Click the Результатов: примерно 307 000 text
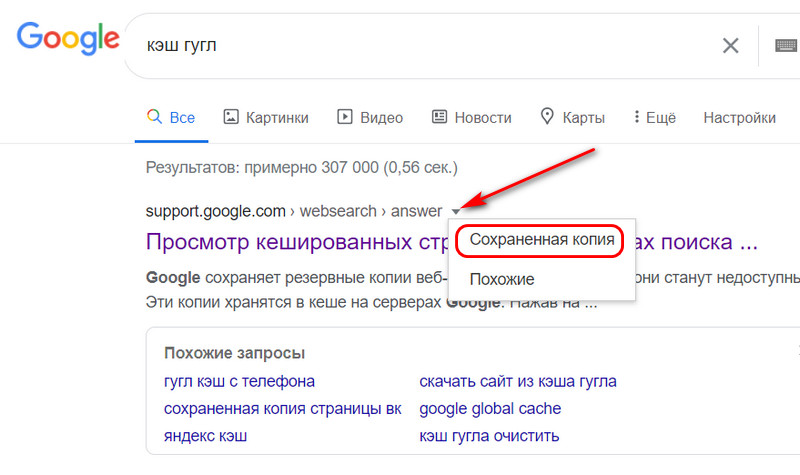The width and height of the screenshot is (800, 475). [302, 167]
